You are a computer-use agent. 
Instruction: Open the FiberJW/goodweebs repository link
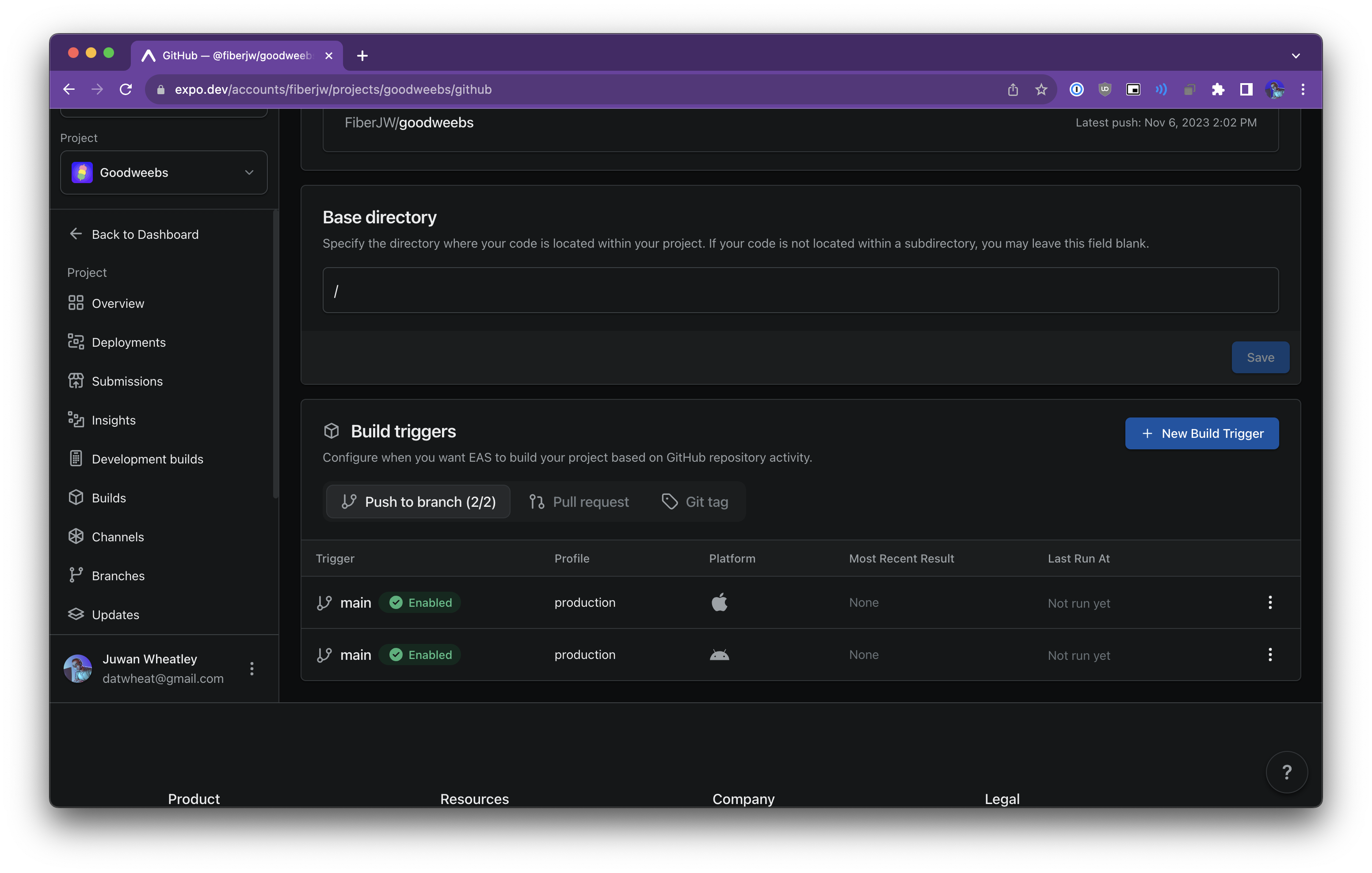[408, 122]
